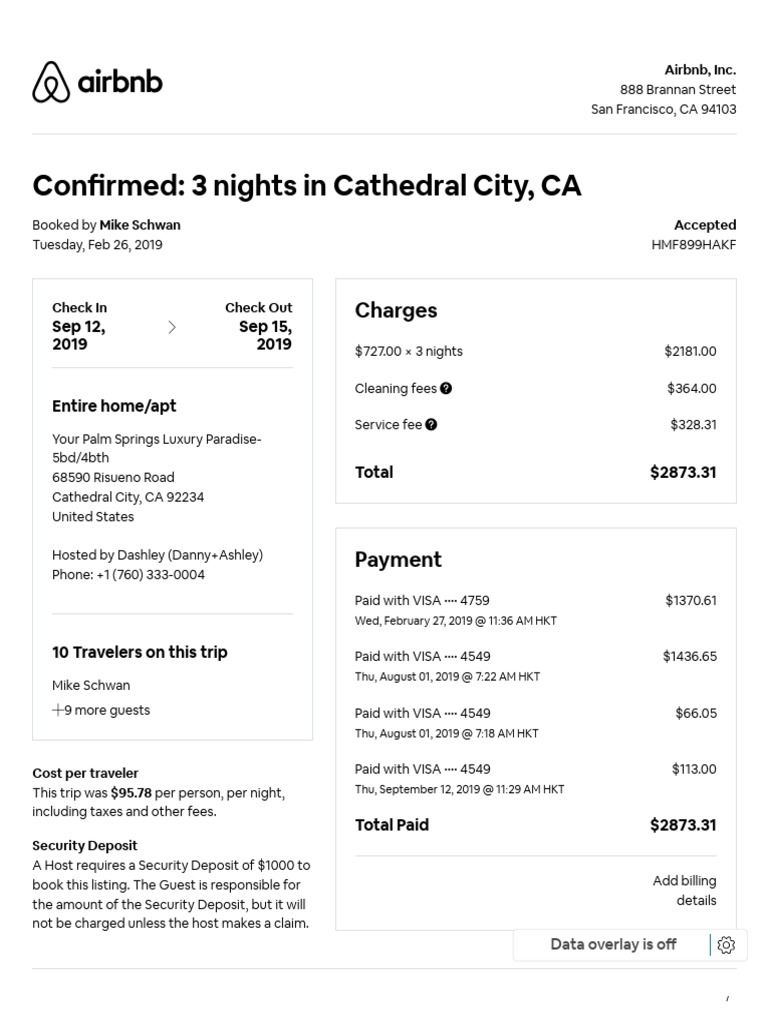768x1024 pixels.
Task: Click the Charges section heading
Action: click(396, 311)
